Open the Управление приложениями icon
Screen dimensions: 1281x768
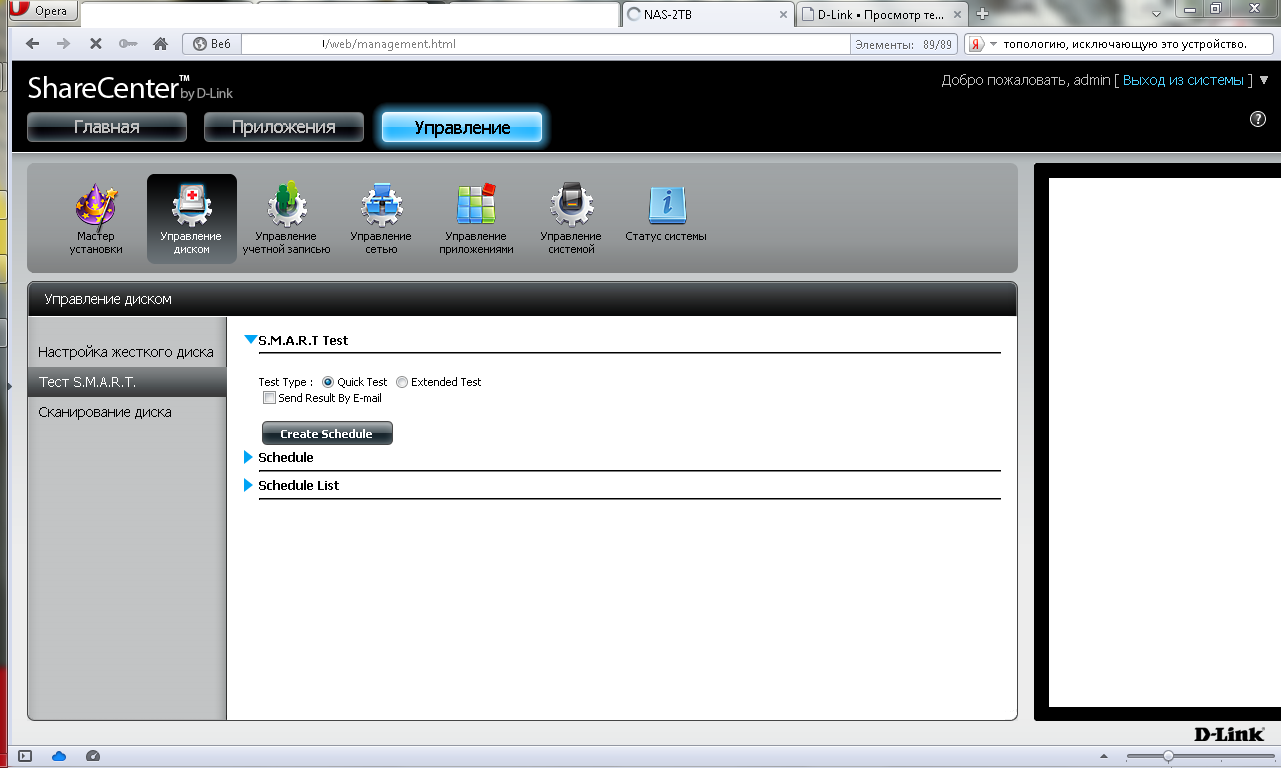pyautogui.click(x=476, y=219)
